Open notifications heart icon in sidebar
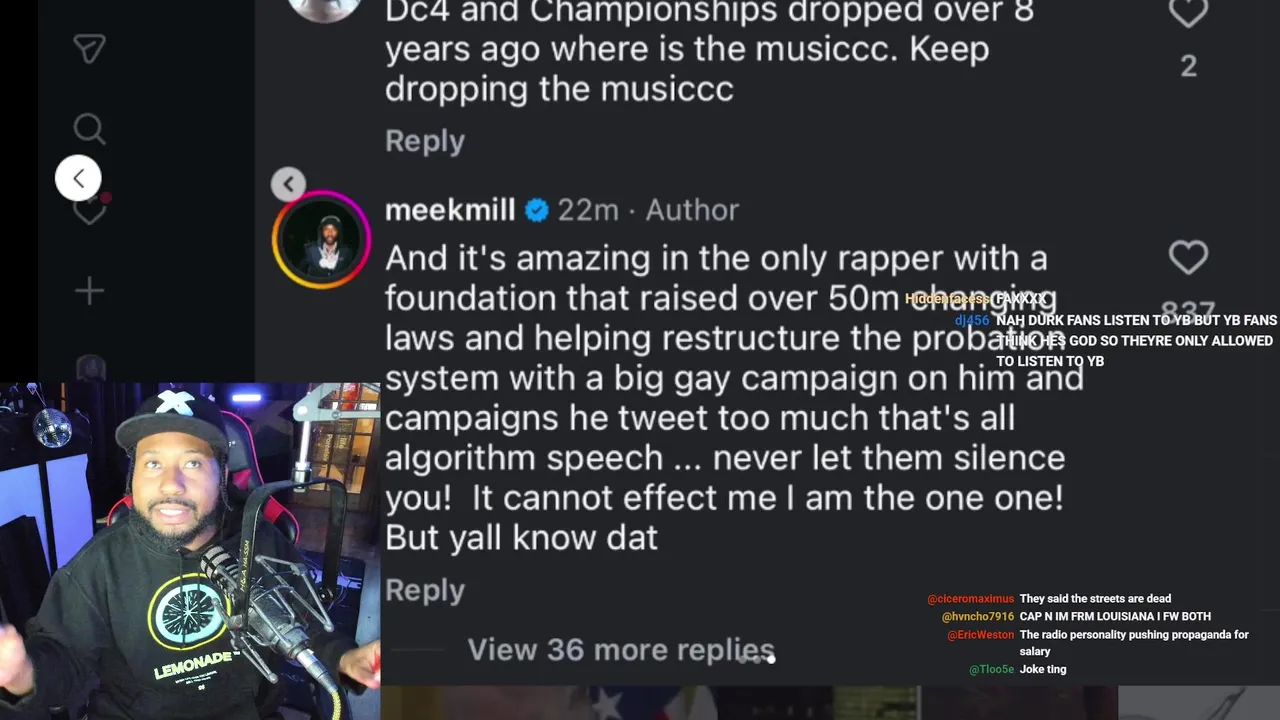This screenshot has height=720, width=1280. [91, 209]
